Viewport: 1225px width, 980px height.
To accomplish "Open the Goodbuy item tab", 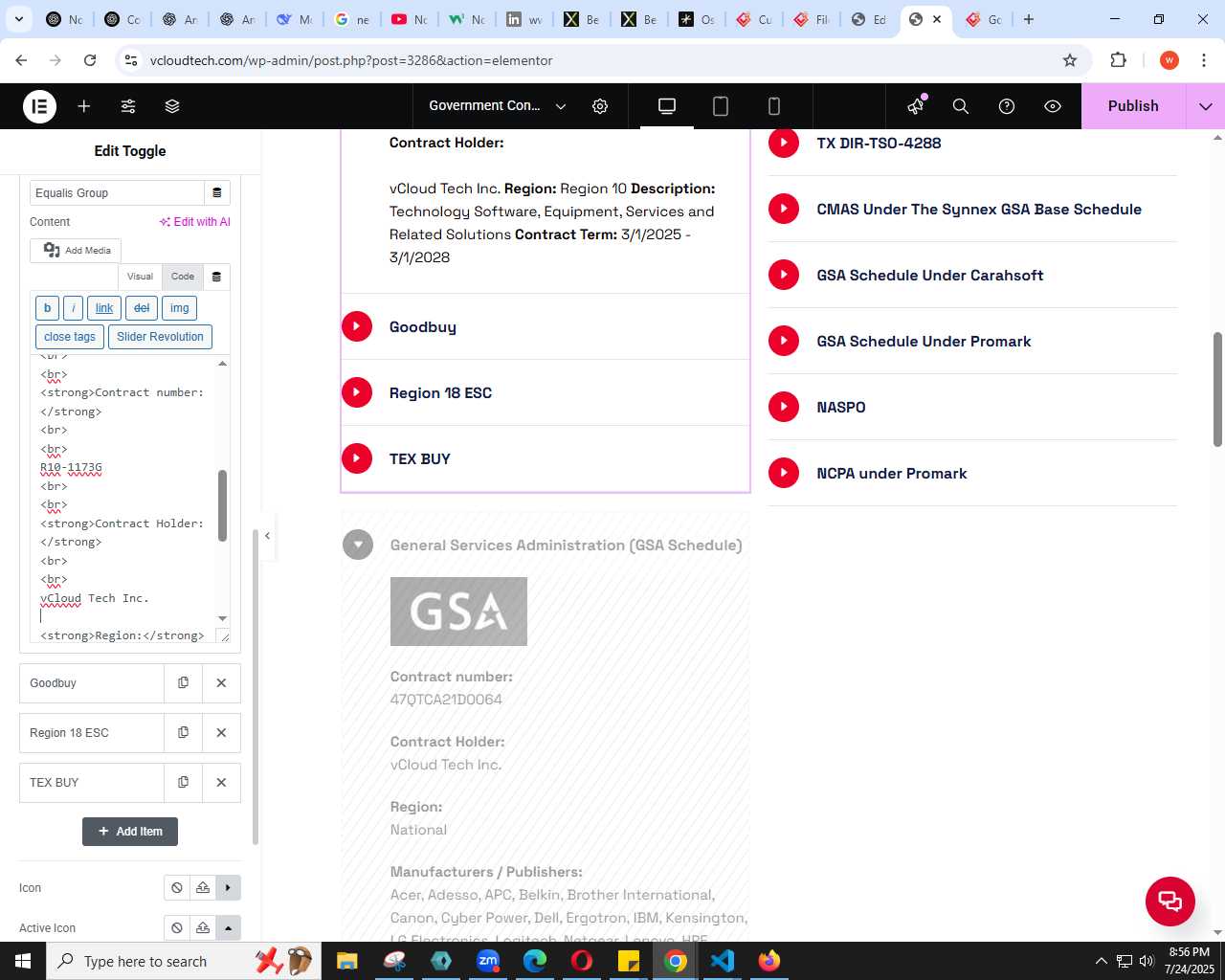I will 92,683.
